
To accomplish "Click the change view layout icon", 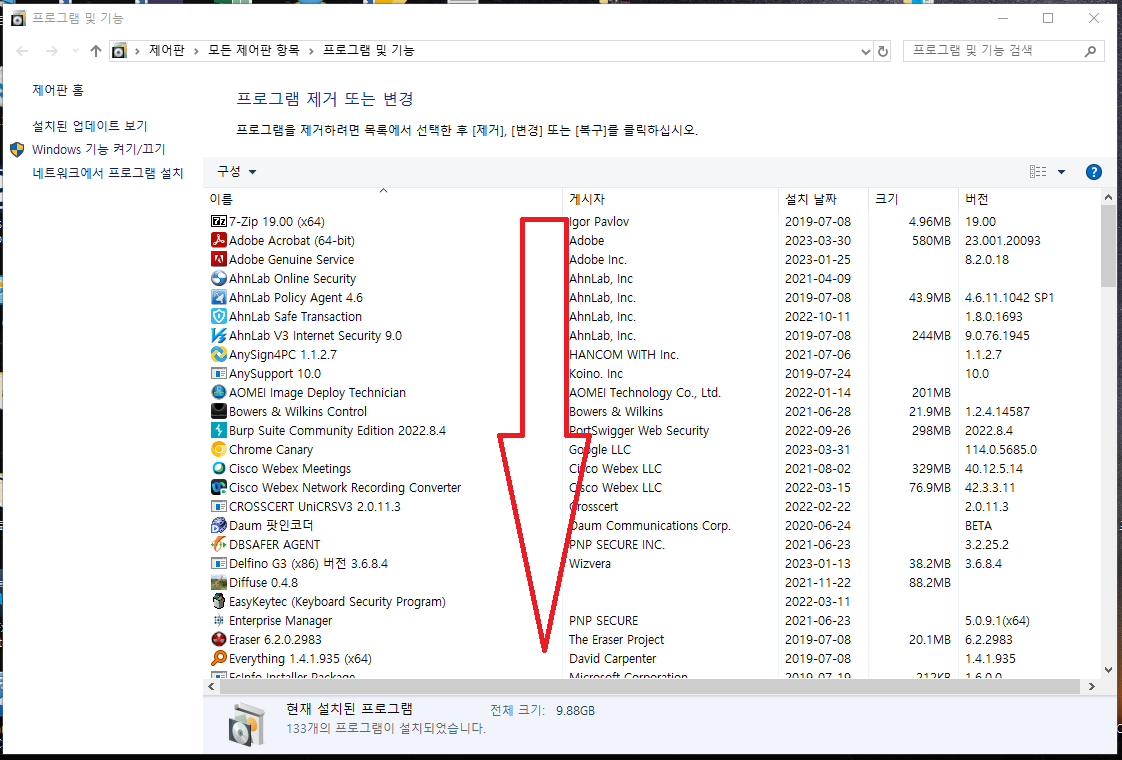I will pos(1038,172).
